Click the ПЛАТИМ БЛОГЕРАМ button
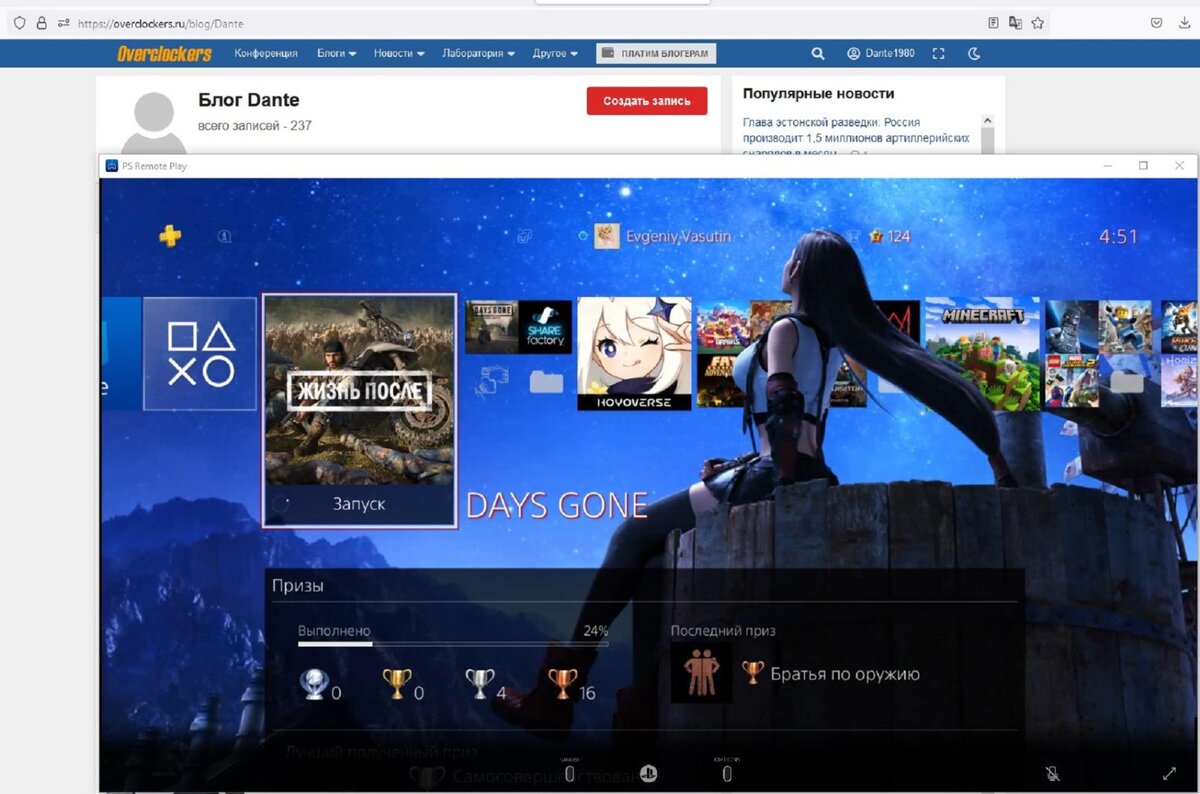The height and width of the screenshot is (794, 1200). point(656,53)
